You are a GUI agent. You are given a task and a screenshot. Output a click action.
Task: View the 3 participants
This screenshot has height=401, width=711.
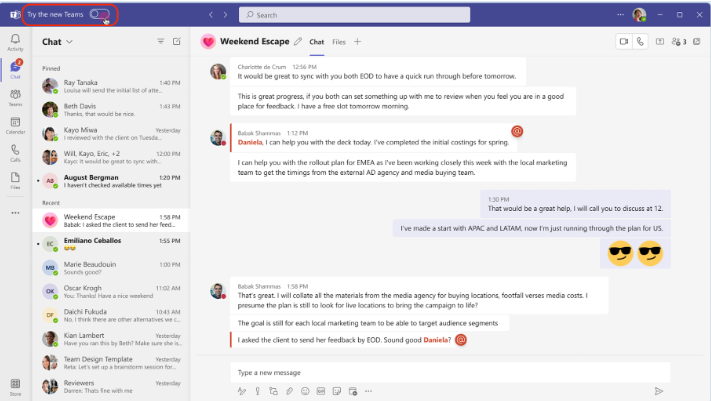click(679, 42)
